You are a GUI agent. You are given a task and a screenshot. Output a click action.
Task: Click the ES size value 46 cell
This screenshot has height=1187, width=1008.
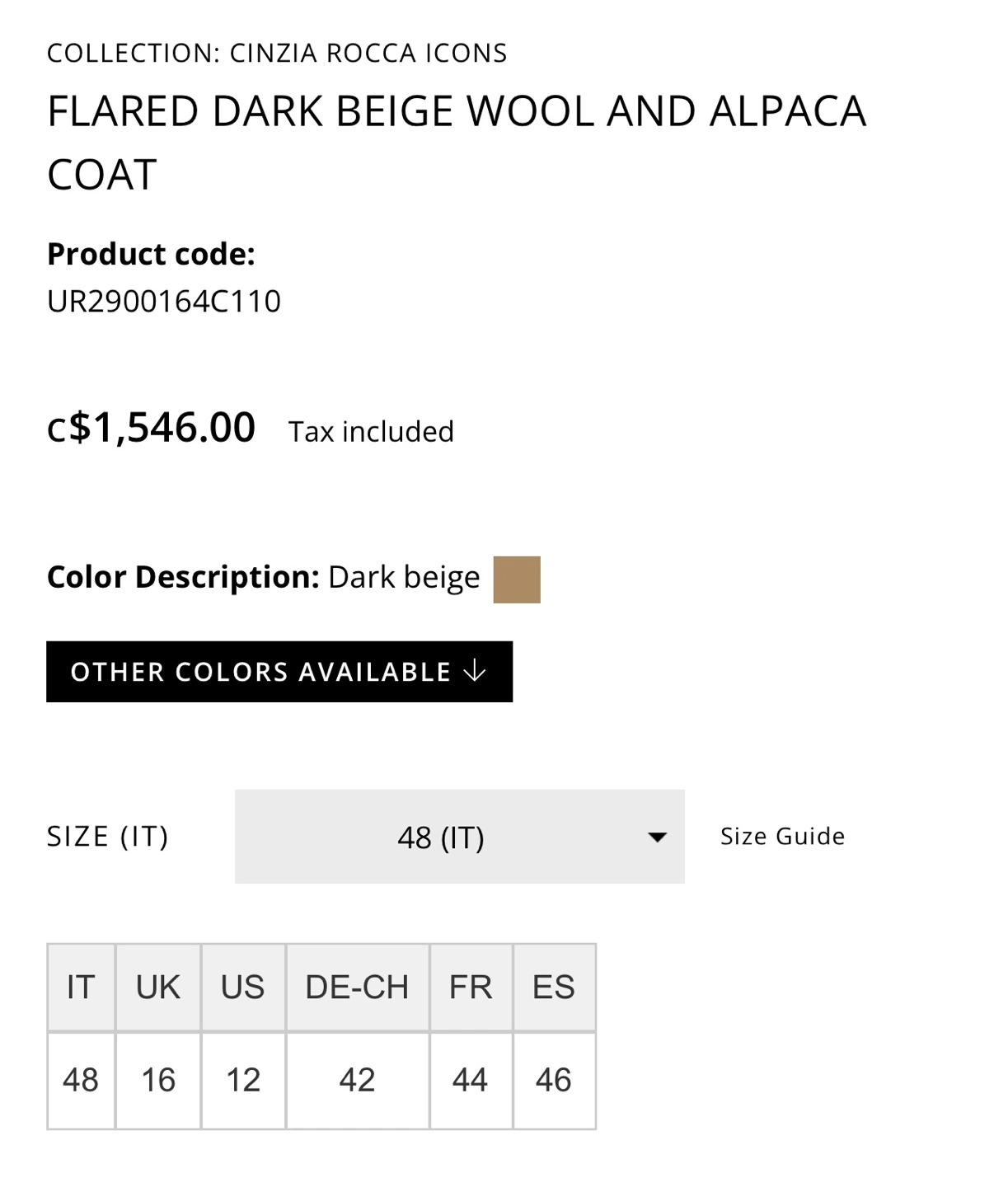point(554,1080)
